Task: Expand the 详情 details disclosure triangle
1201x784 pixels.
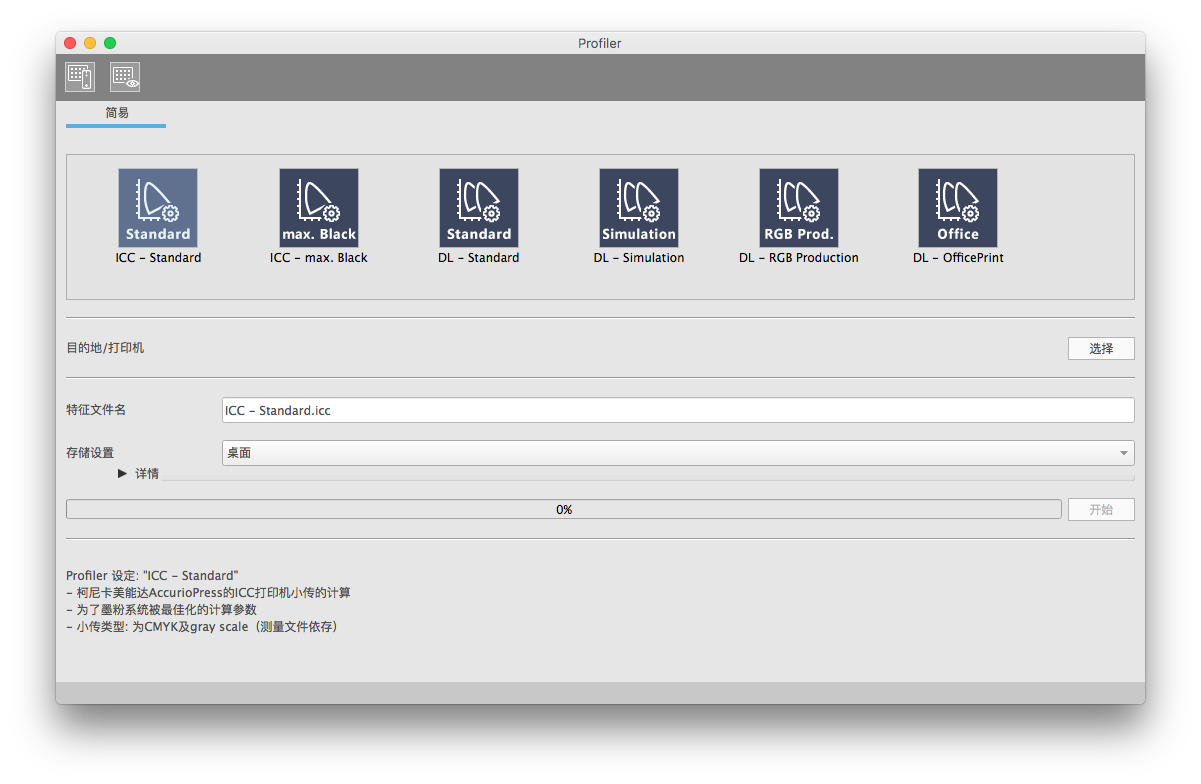Action: tap(122, 473)
